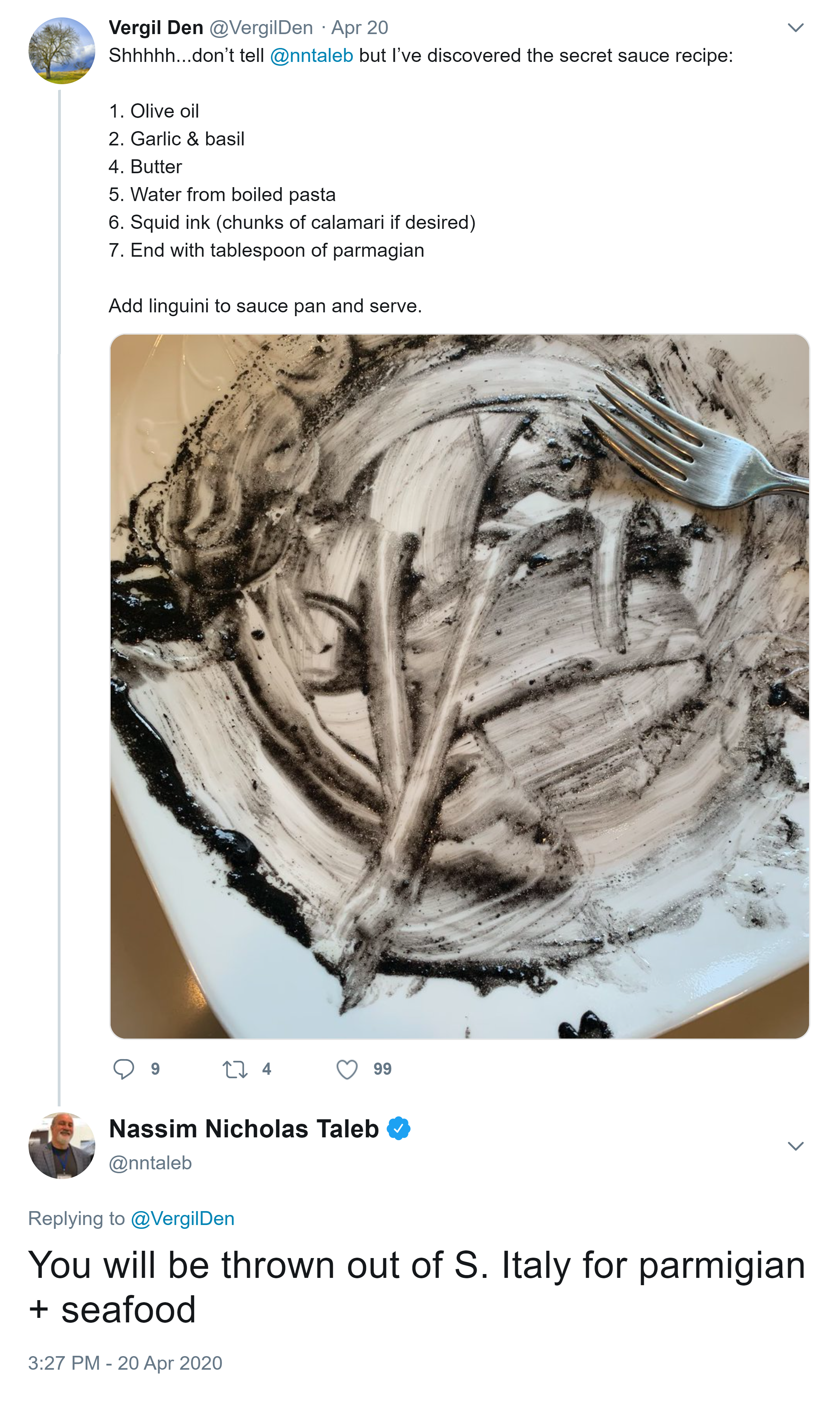Click the @VergilDen handle beside name

click(261, 28)
